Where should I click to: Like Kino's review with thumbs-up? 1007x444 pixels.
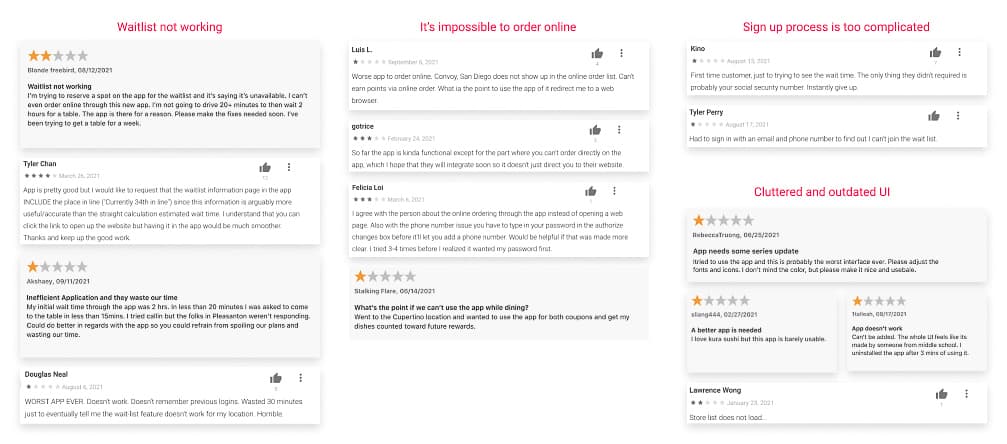[x=936, y=52]
